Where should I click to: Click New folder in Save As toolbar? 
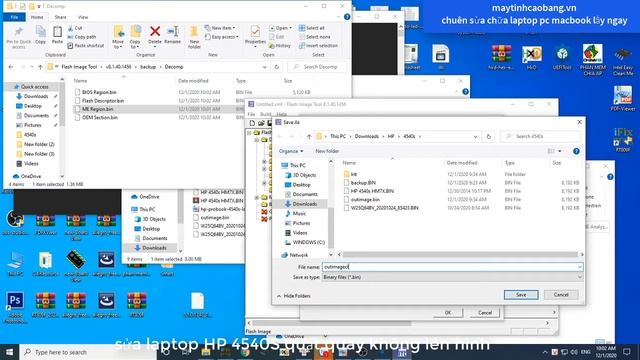[x=327, y=151]
